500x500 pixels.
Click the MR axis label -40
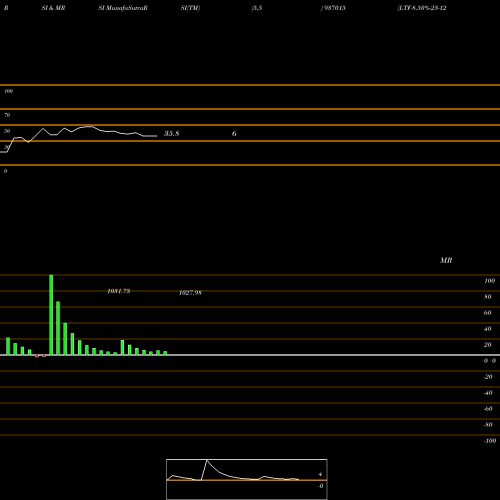(x=488, y=393)
